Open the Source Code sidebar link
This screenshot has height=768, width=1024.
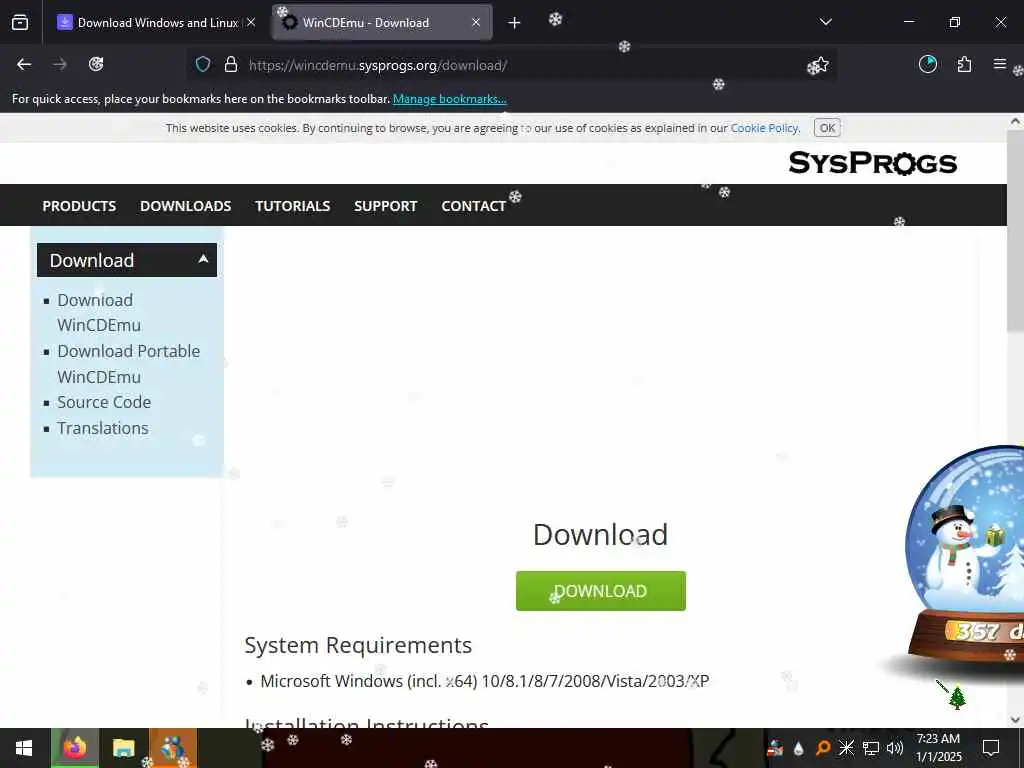click(x=104, y=402)
